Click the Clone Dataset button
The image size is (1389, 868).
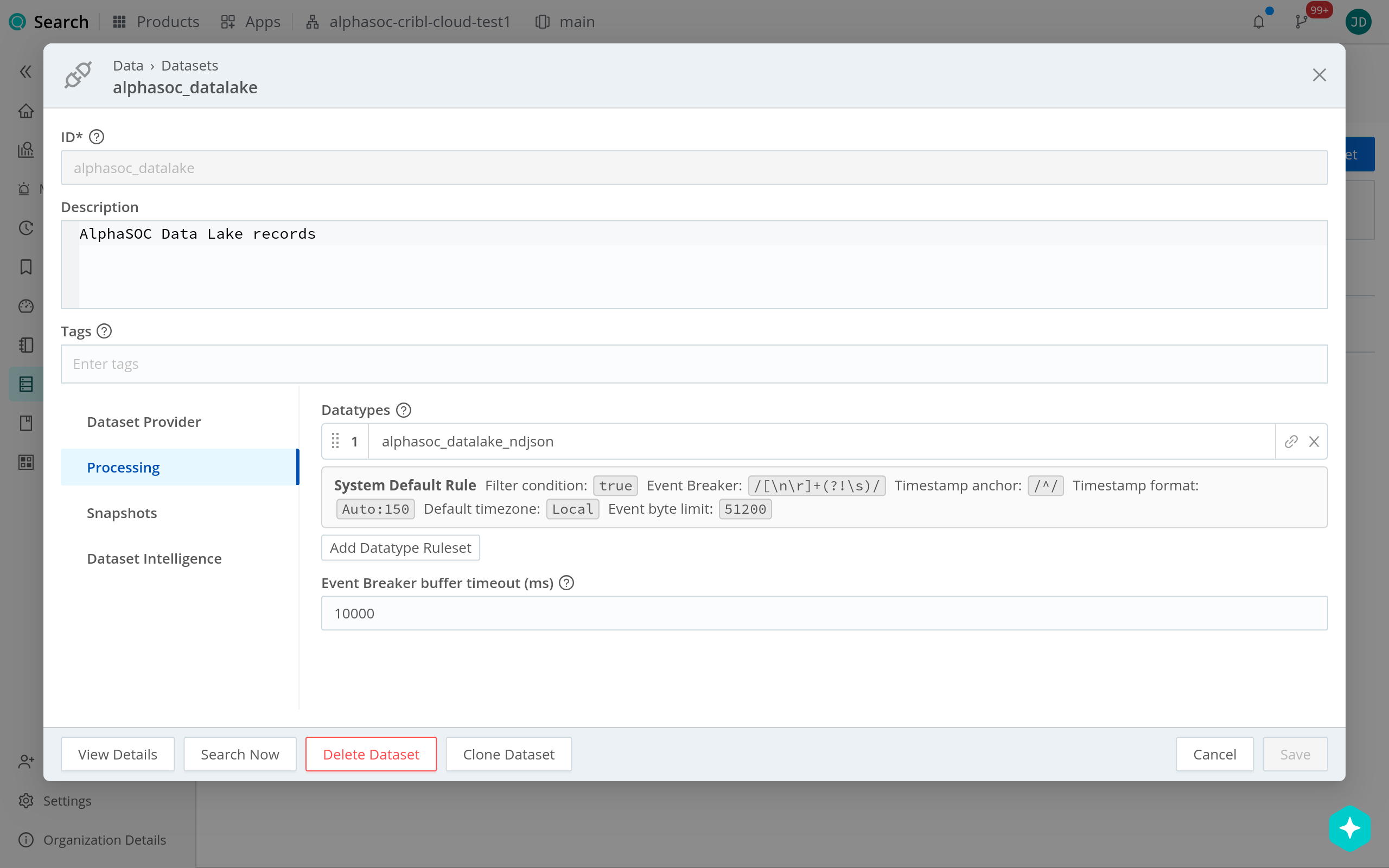(508, 754)
